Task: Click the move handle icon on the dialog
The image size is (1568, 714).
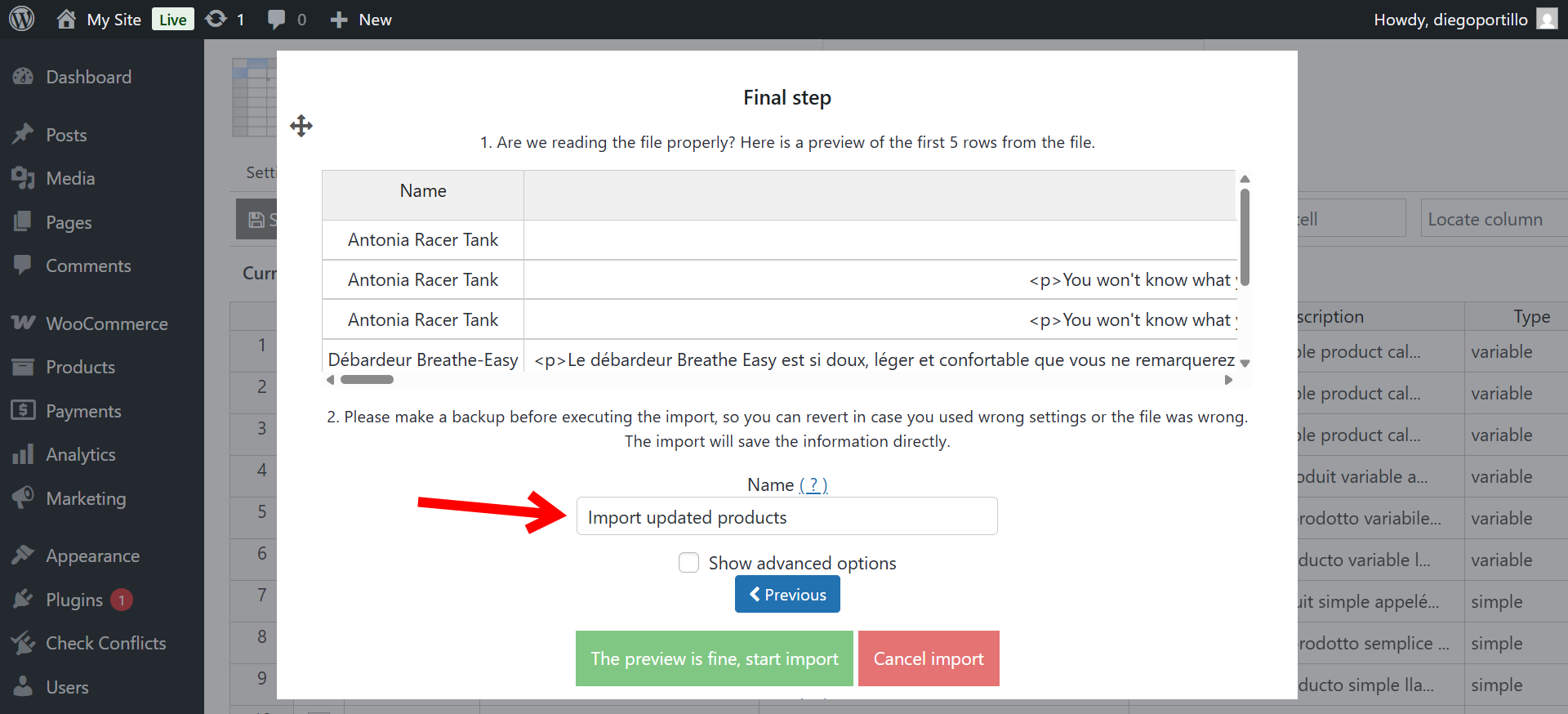Action: [301, 126]
